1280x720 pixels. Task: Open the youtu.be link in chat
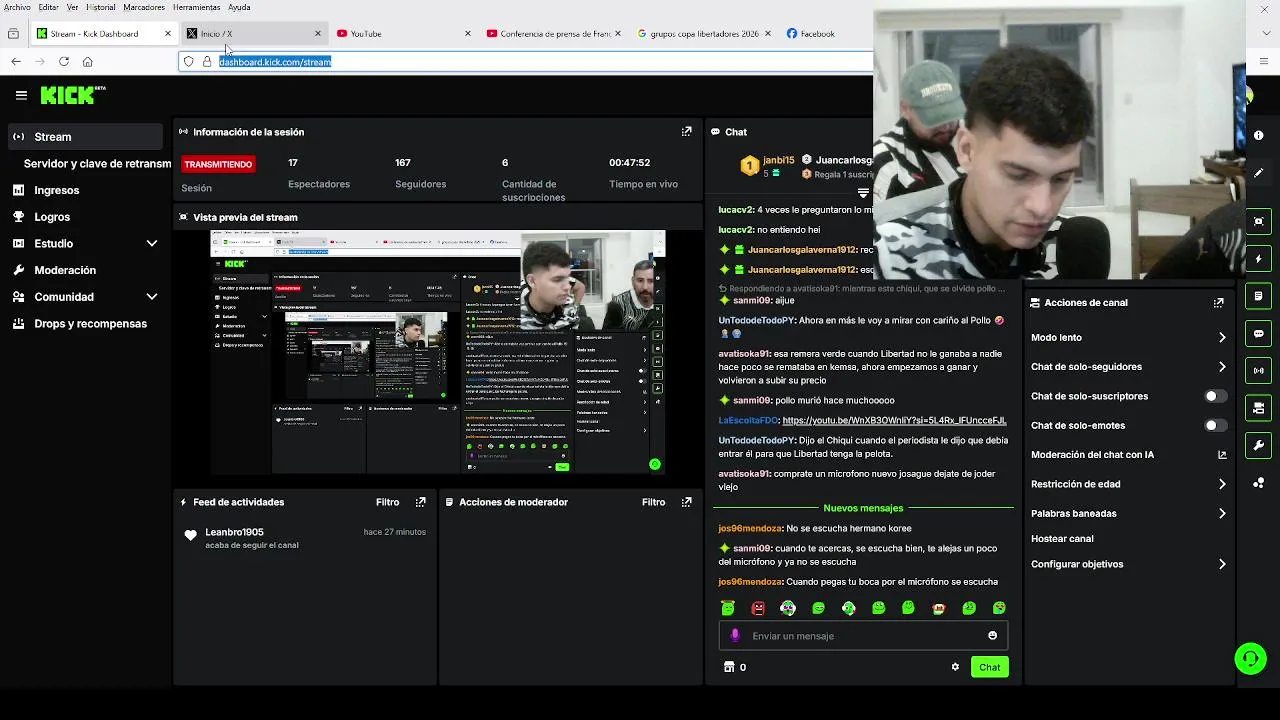coord(894,420)
